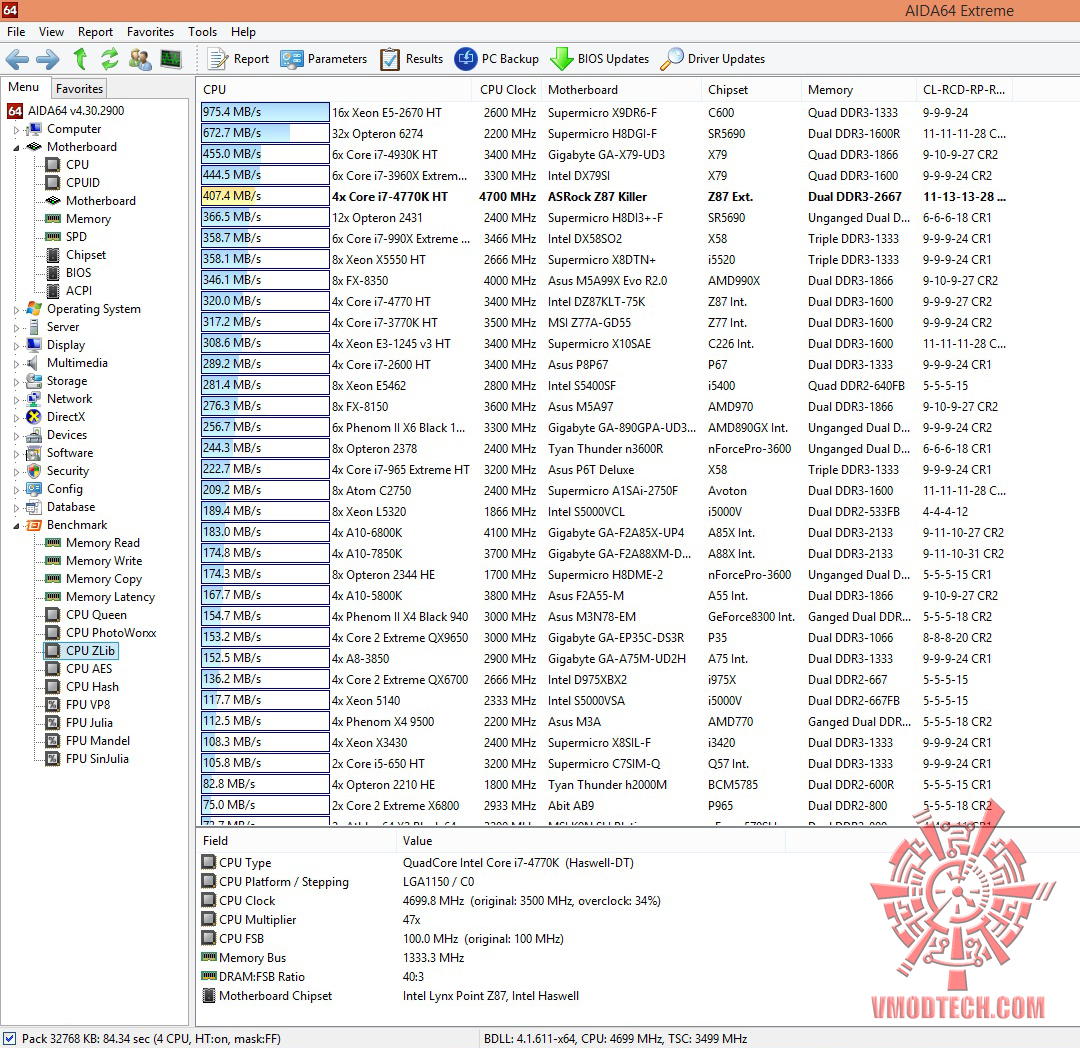The height and width of the screenshot is (1048, 1080).
Task: Collapse the Motherboard tree node
Action: click(x=17, y=147)
